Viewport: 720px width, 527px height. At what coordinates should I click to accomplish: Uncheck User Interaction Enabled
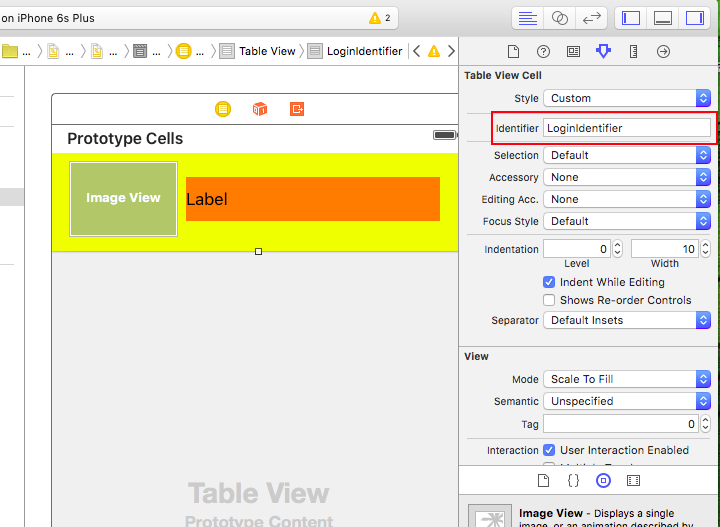click(549, 450)
